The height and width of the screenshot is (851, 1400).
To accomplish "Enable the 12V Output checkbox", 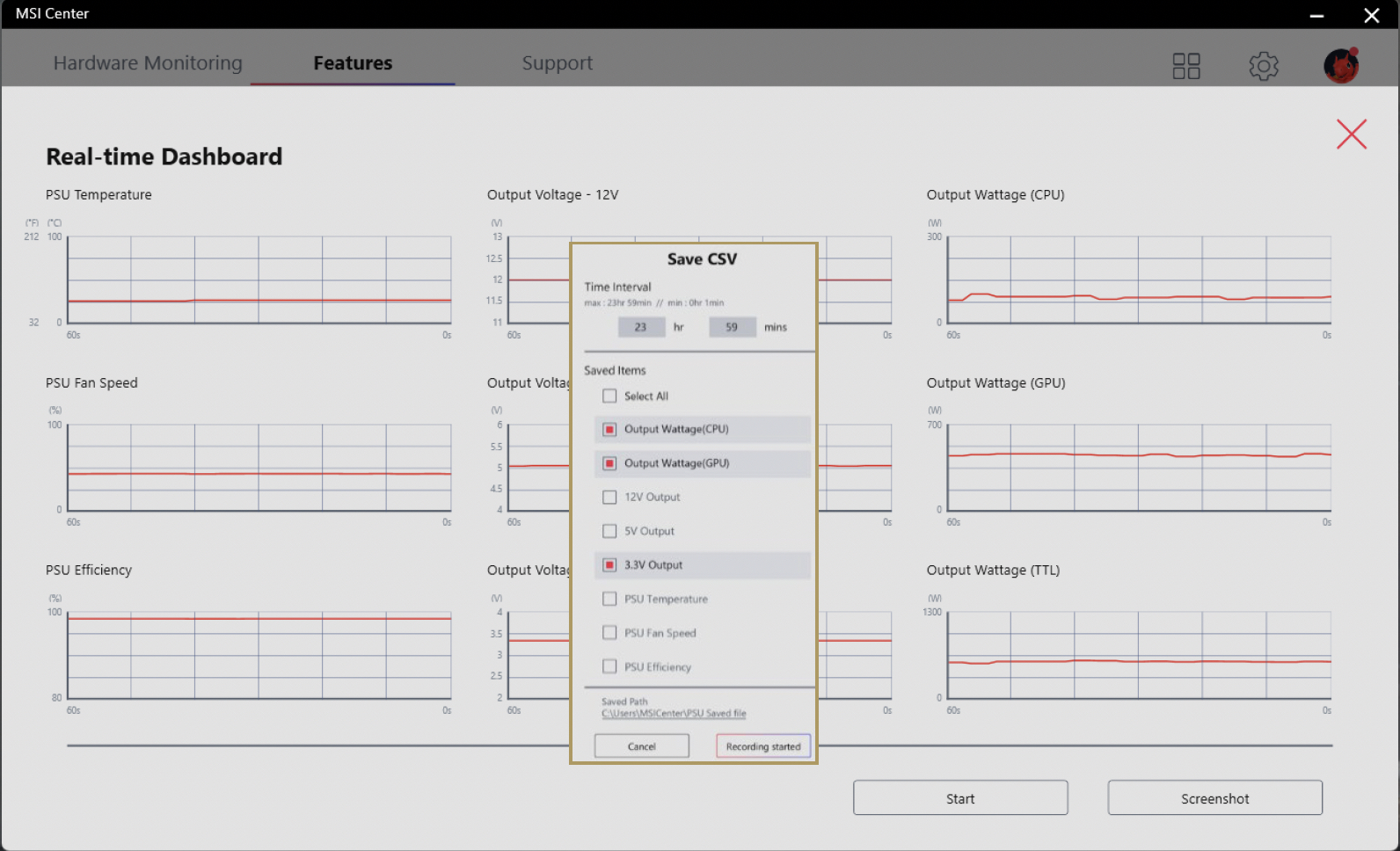I will [x=609, y=498].
